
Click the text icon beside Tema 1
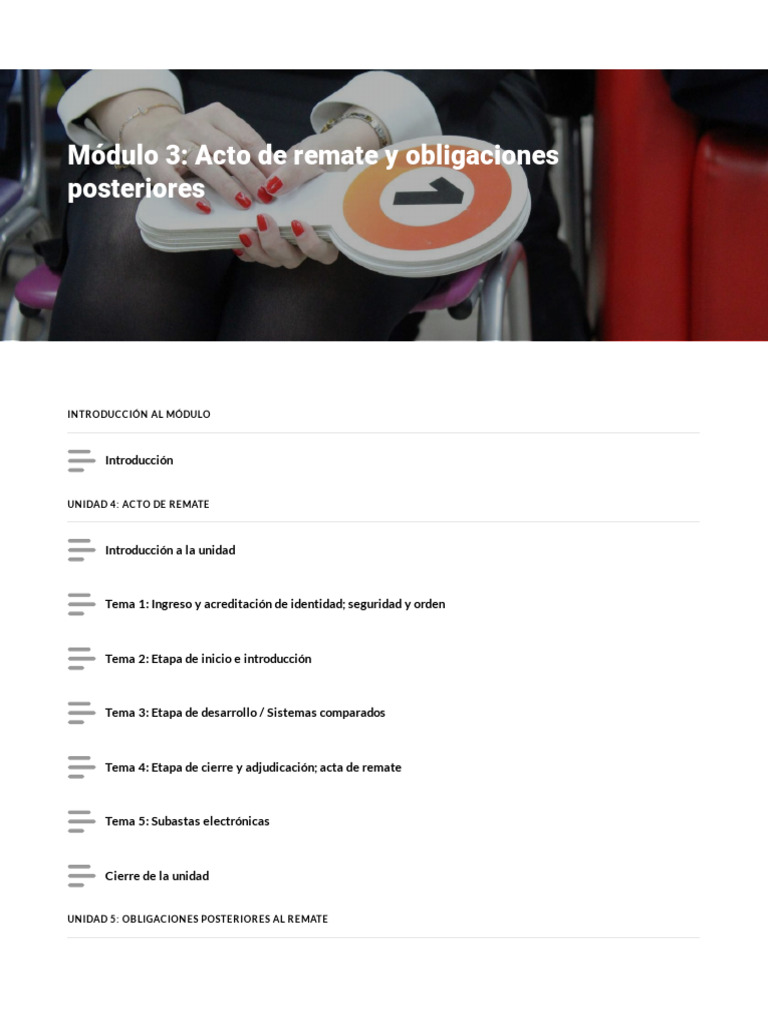[x=81, y=604]
